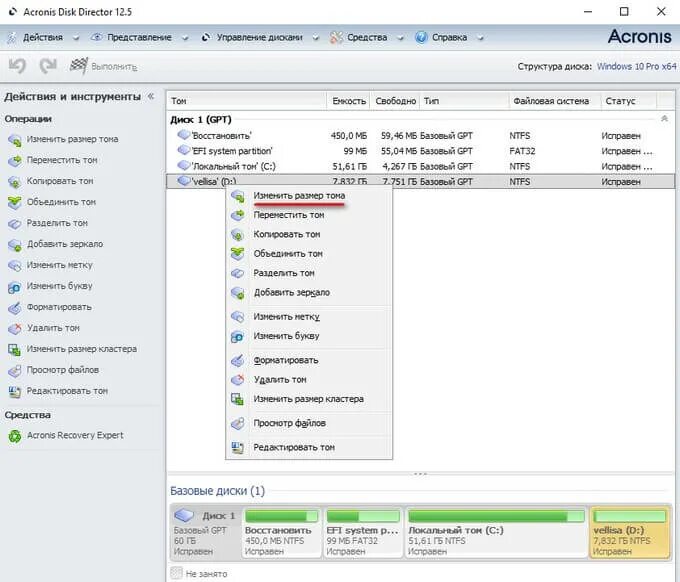Click sidebar icon for Форматировать
The image size is (680, 582).
pyautogui.click(x=15, y=307)
